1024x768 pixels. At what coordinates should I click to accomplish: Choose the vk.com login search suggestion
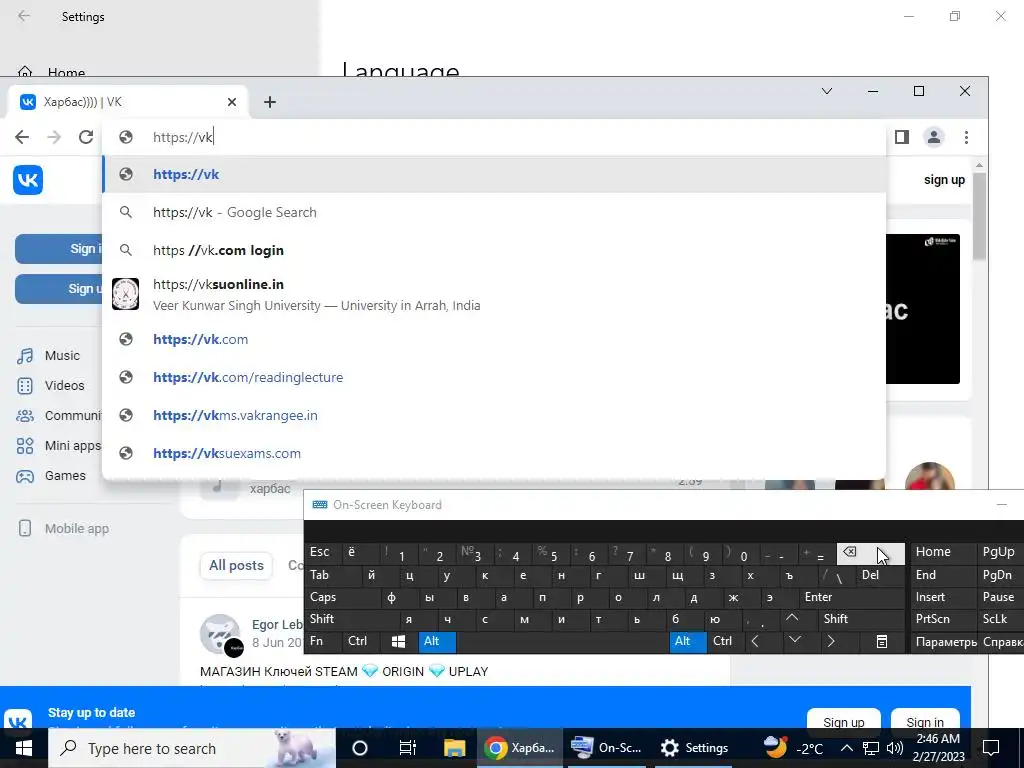tap(494, 250)
